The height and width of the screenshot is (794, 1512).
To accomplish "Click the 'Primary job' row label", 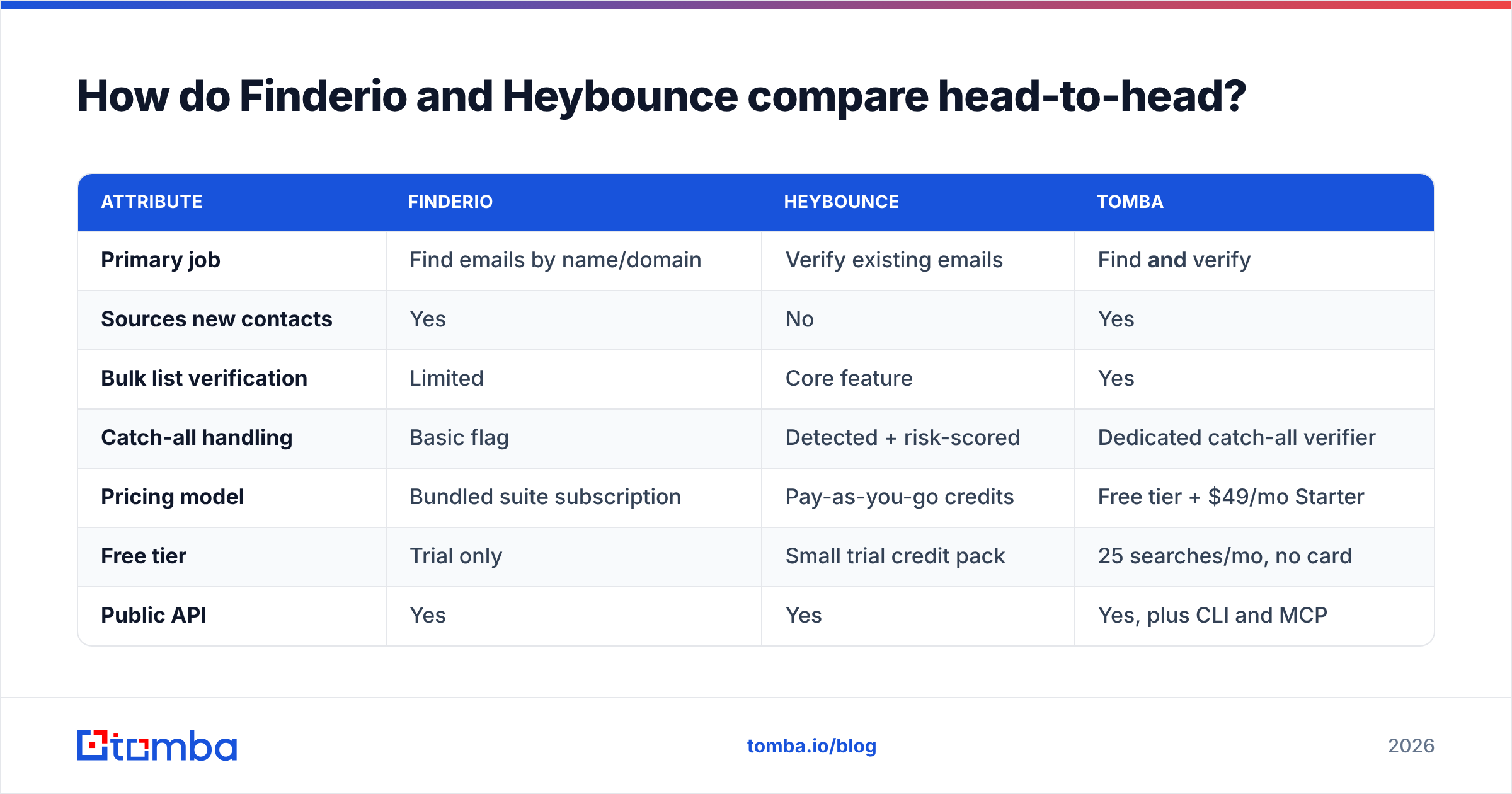I will coord(161,260).
